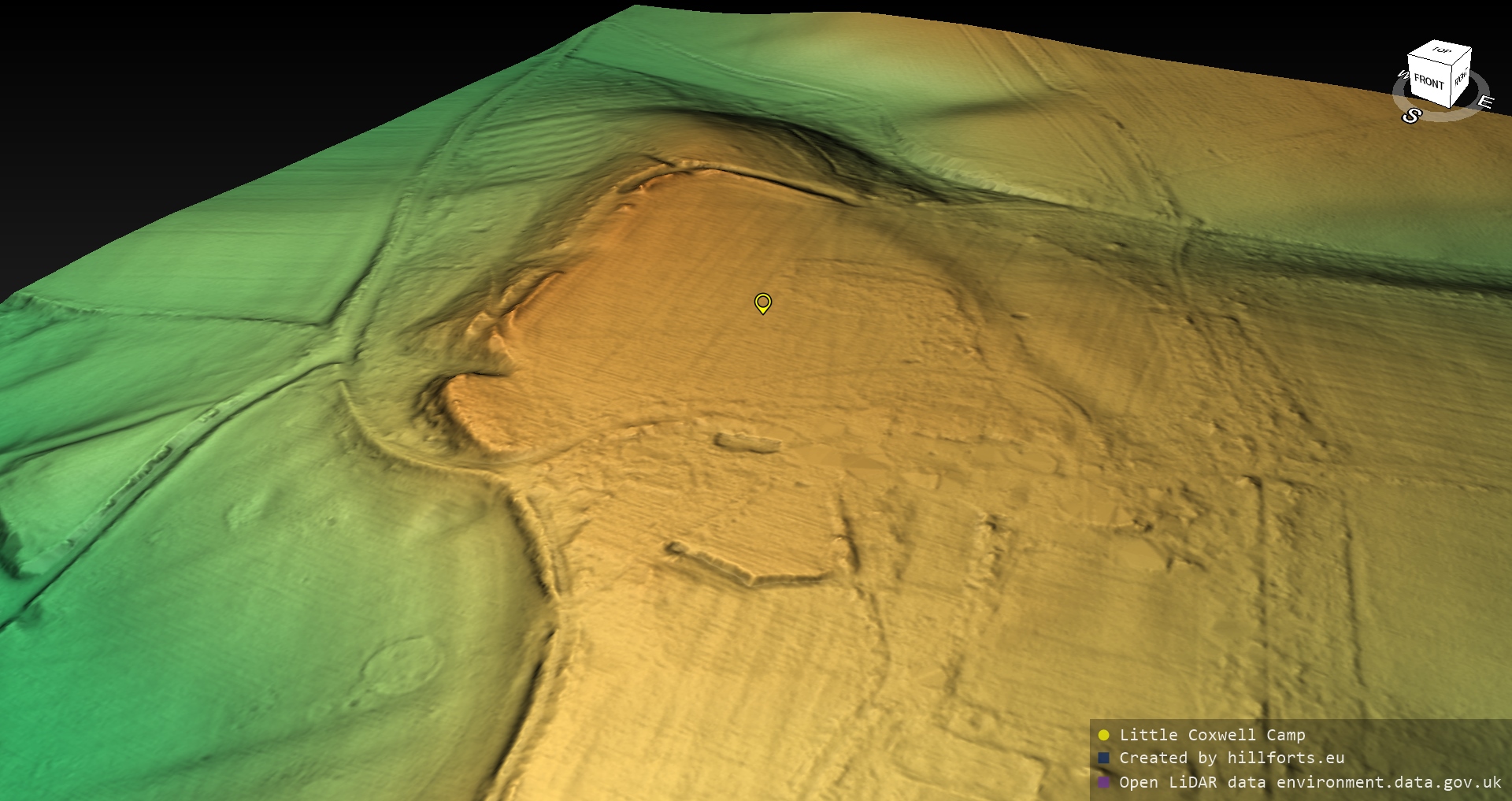Screen dimensions: 1512x801
Task: Select the yellow location pin on the terrain
Action: (x=762, y=302)
